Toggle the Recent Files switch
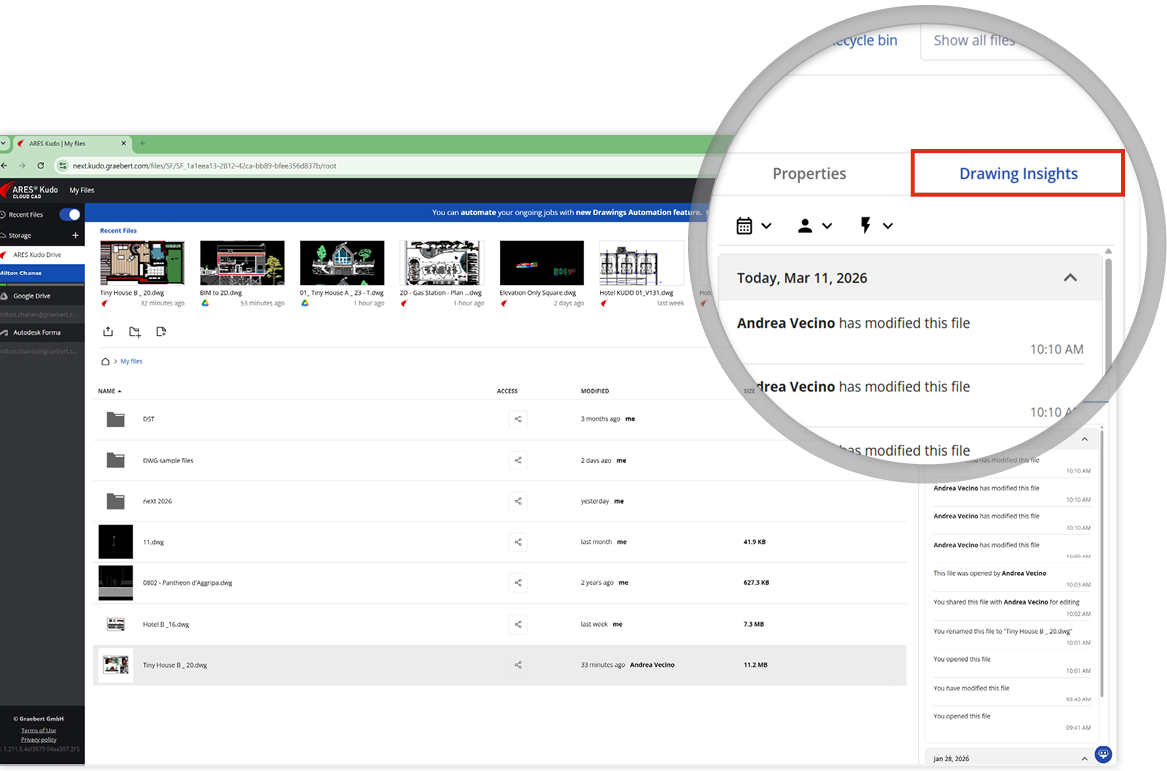This screenshot has height=771, width=1167. tap(70, 214)
